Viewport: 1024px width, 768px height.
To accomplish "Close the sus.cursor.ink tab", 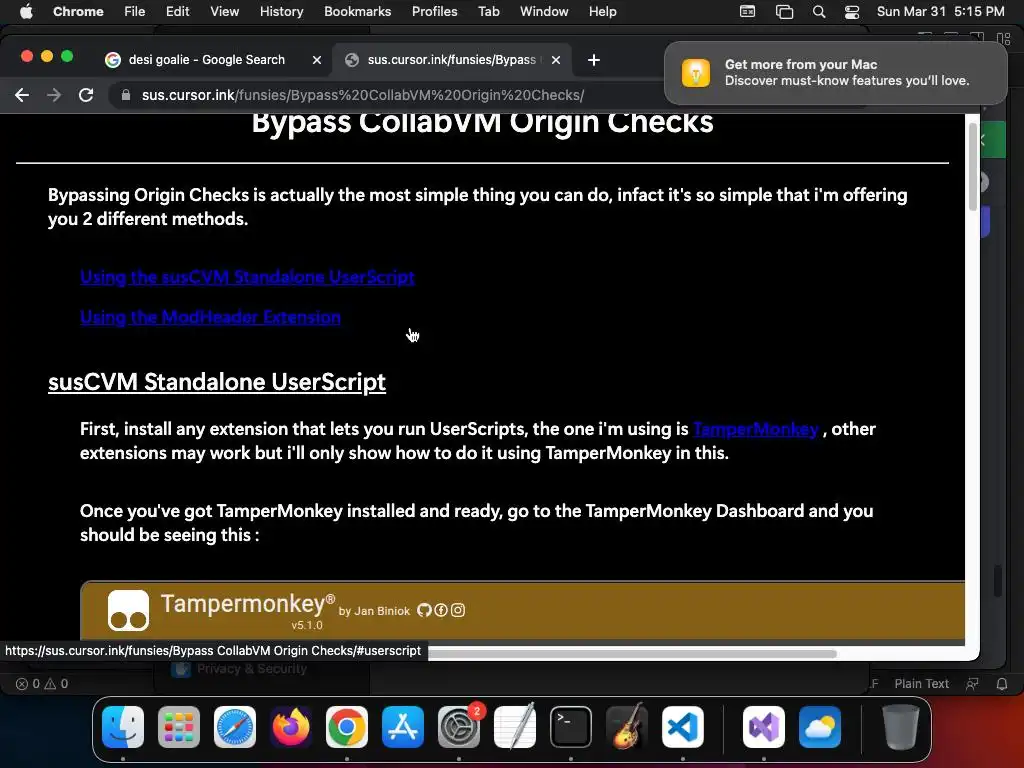I will [556, 60].
